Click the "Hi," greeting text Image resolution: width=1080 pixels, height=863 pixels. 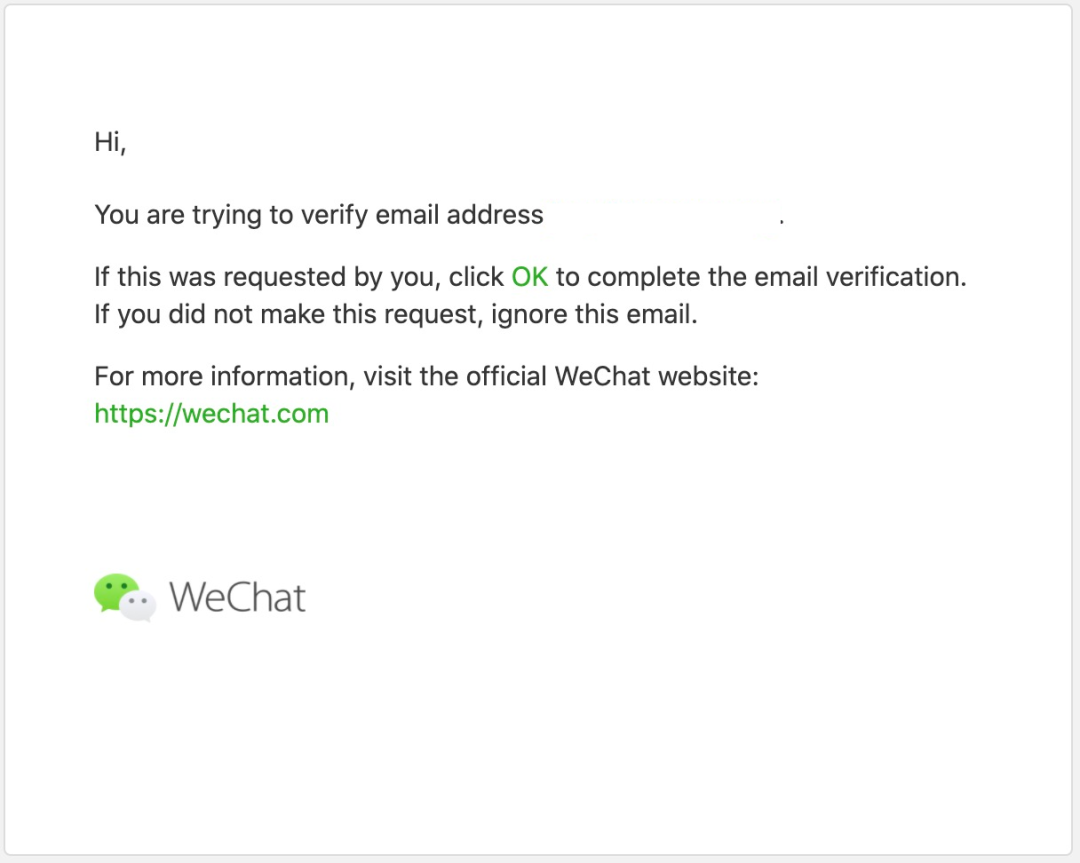coord(110,142)
